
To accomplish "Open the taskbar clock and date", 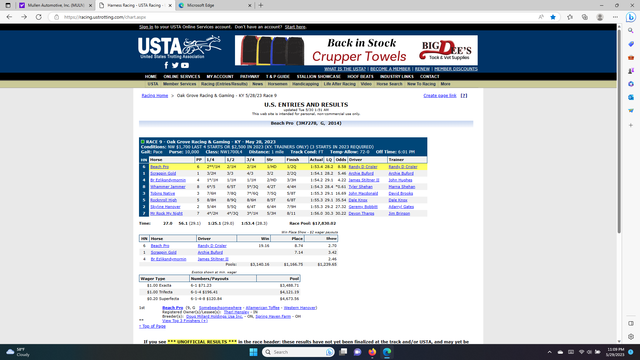I will tap(616, 352).
